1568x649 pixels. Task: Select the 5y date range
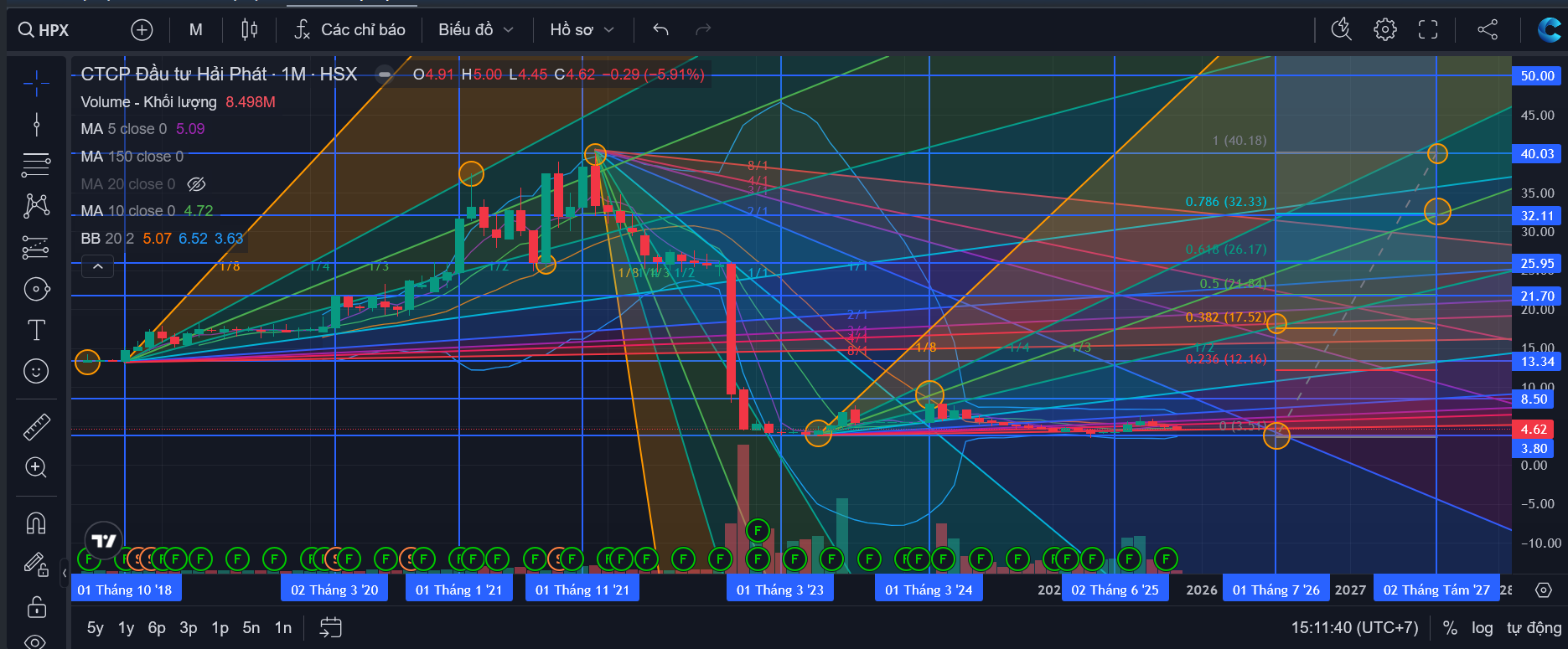[x=96, y=628]
